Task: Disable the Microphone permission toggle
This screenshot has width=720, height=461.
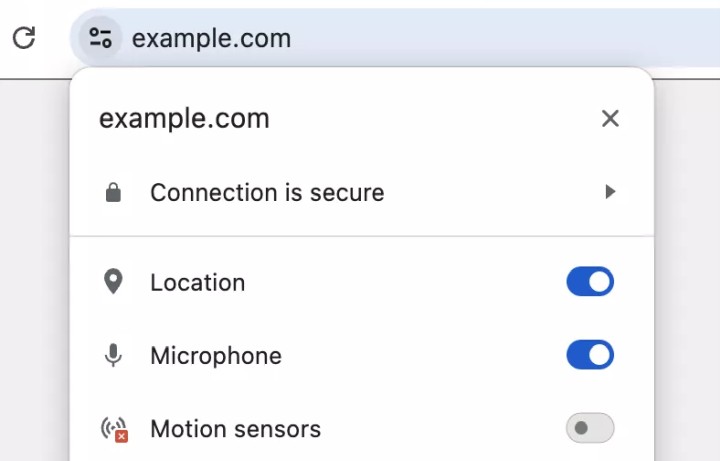Action: 590,355
